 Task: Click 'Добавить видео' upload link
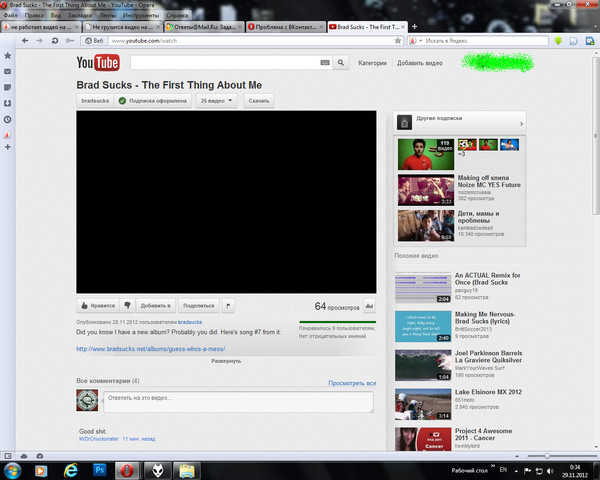(419, 63)
